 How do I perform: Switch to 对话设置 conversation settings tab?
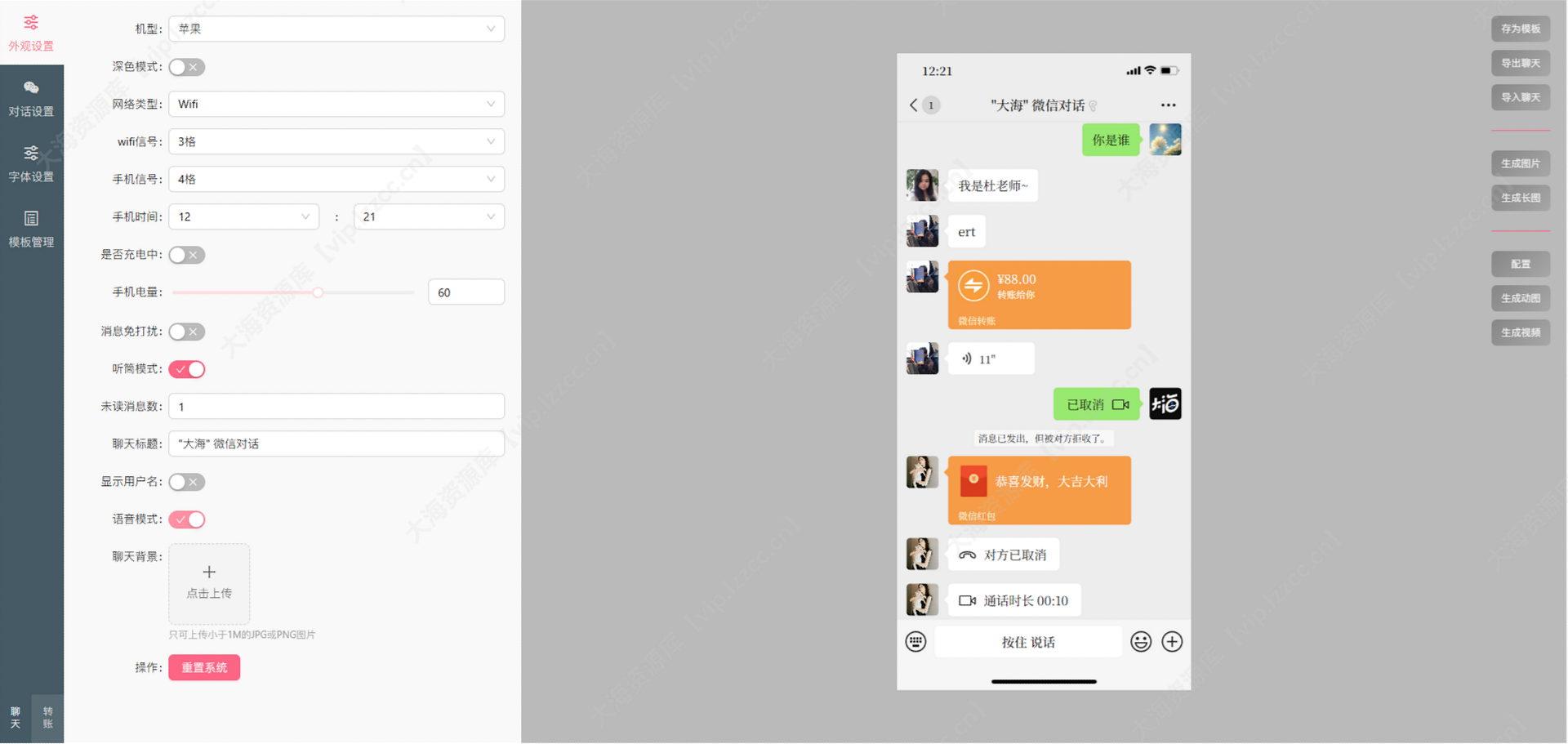31,98
